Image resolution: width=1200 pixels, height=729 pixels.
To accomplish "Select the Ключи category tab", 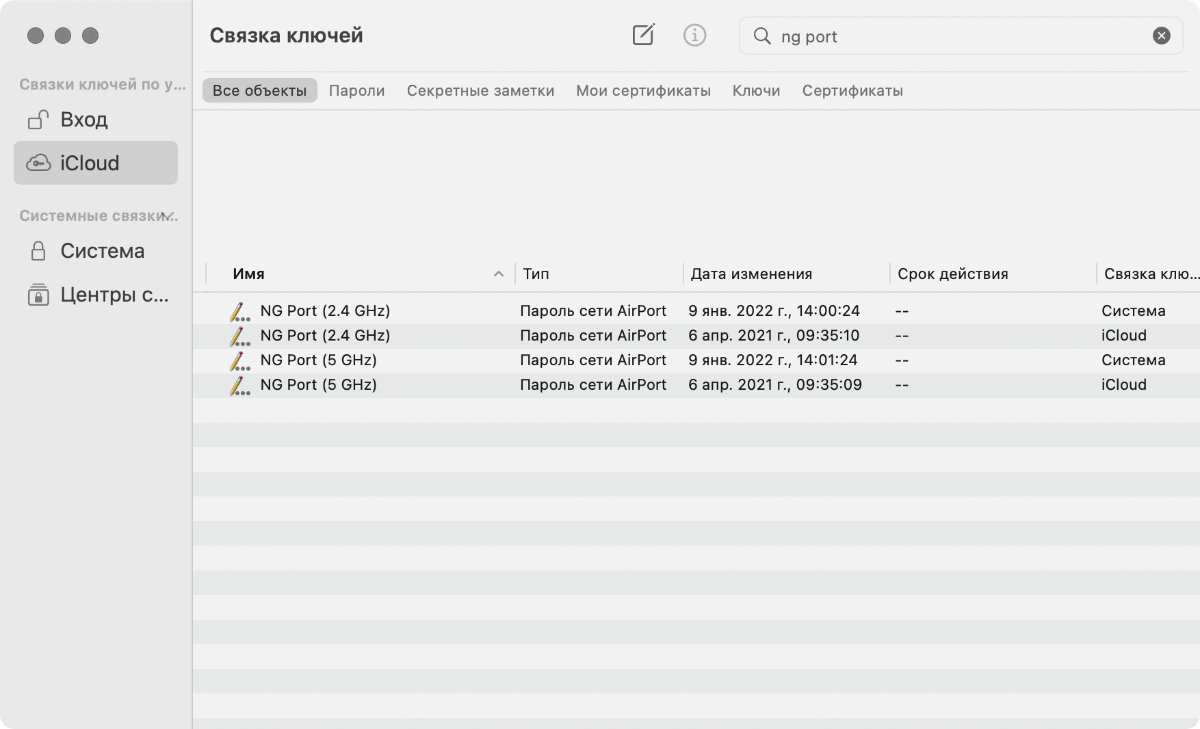I will (x=756, y=91).
